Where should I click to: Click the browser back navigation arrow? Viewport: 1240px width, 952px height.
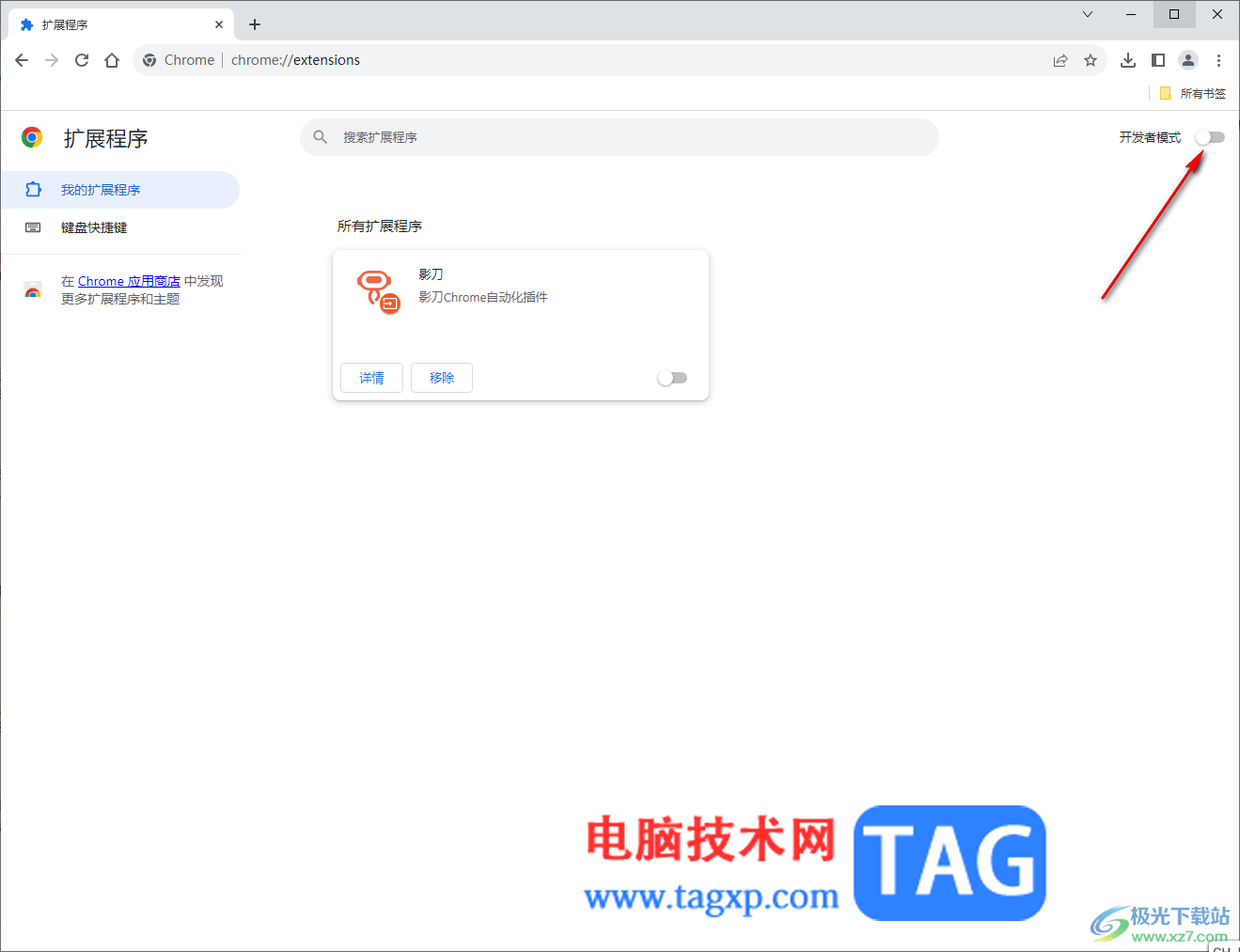point(21,59)
